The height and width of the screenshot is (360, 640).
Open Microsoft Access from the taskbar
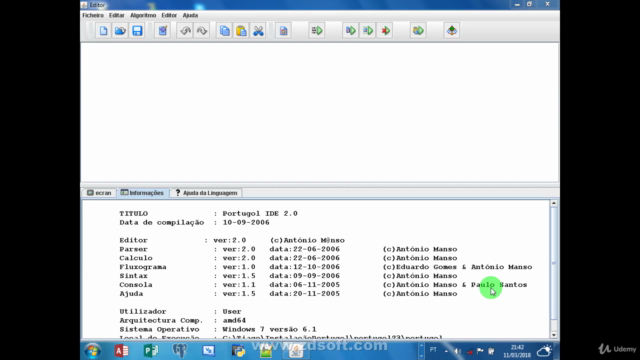point(122,351)
